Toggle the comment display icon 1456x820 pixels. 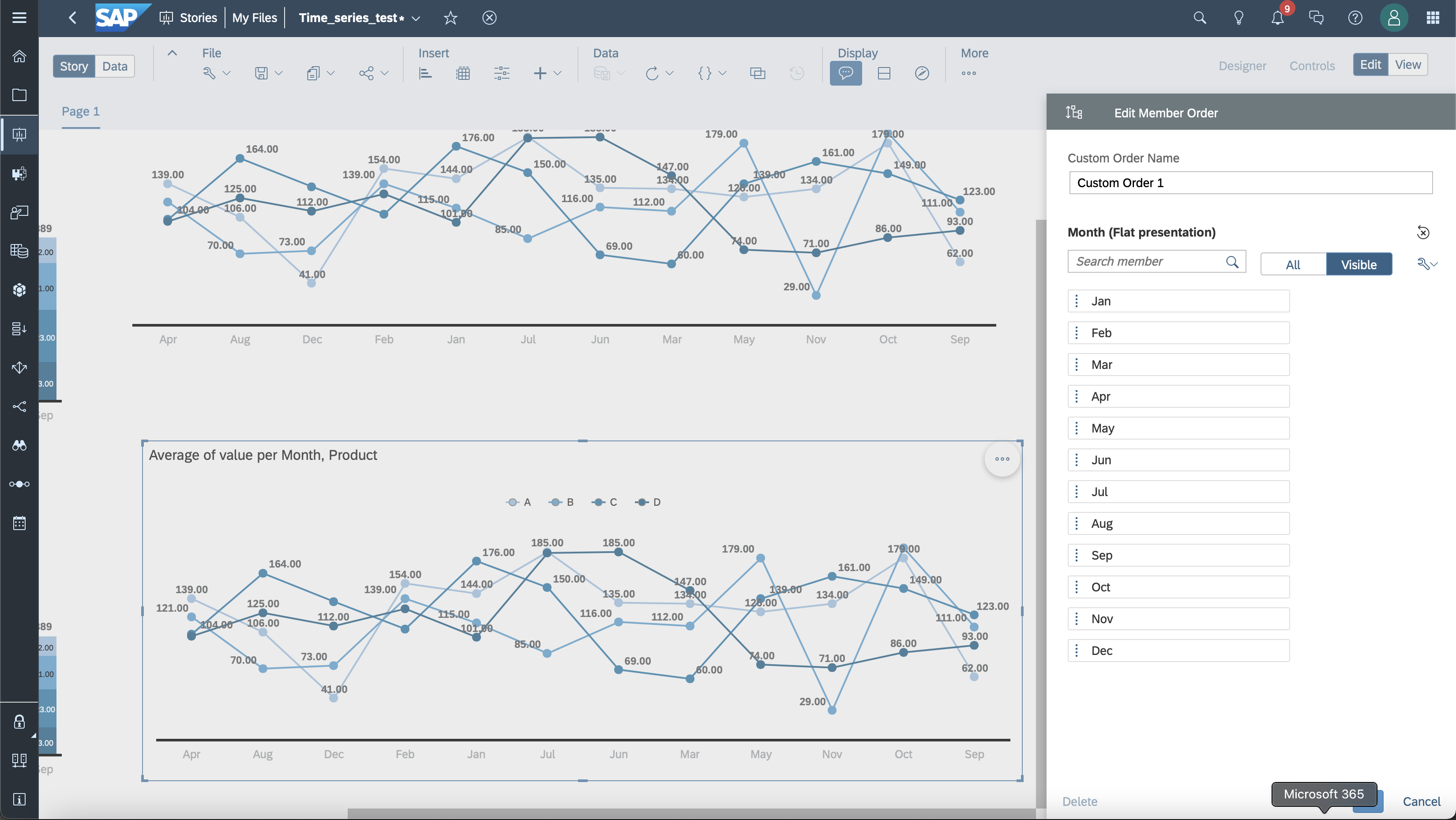[x=845, y=73]
